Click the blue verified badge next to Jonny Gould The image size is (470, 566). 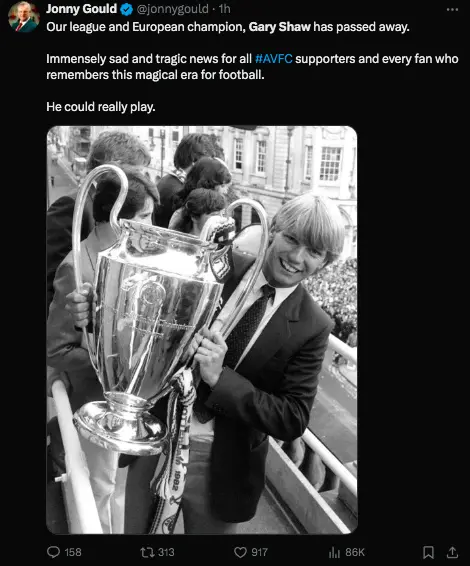(126, 9)
